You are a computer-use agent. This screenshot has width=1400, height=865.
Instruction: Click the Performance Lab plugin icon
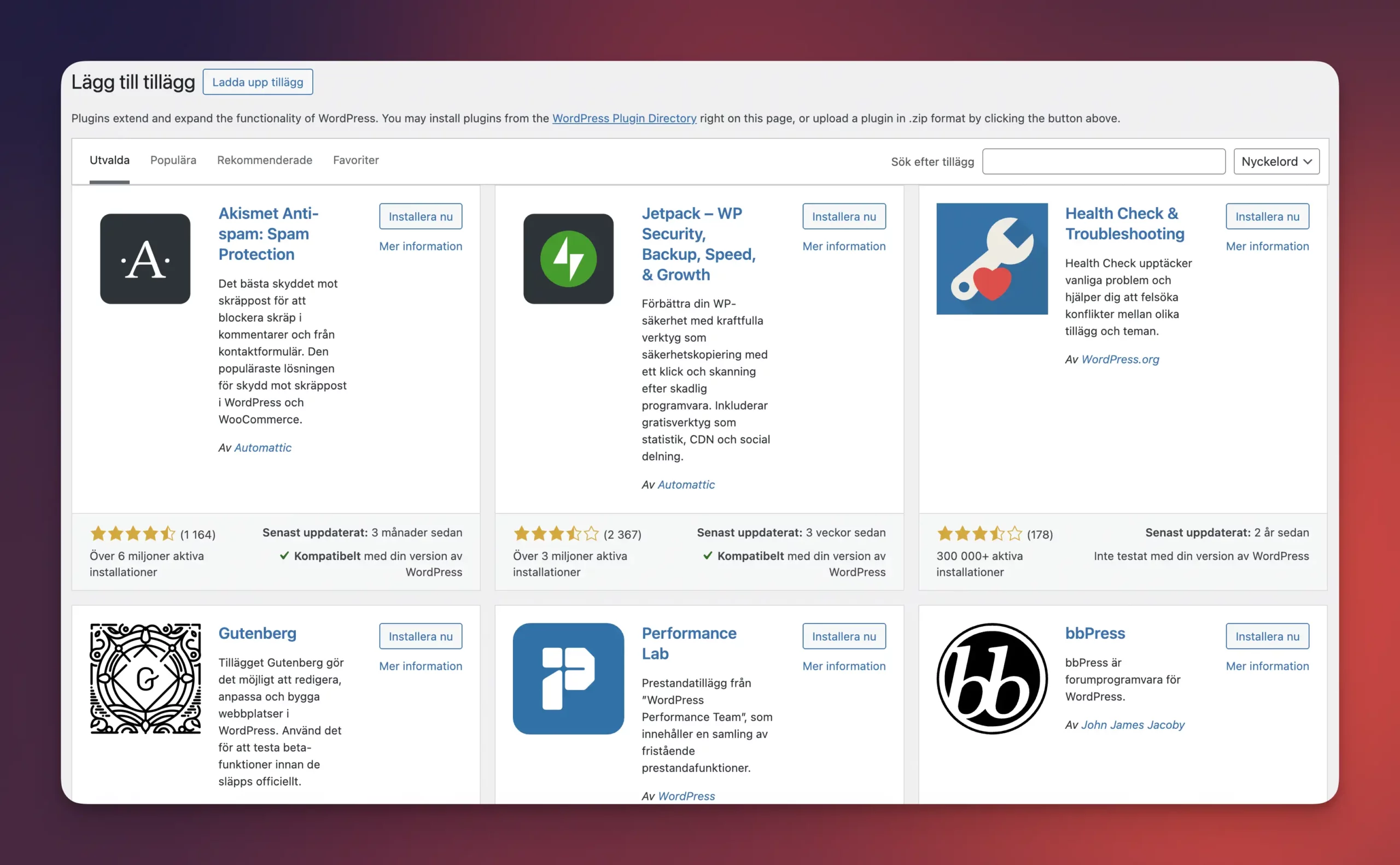click(x=568, y=679)
